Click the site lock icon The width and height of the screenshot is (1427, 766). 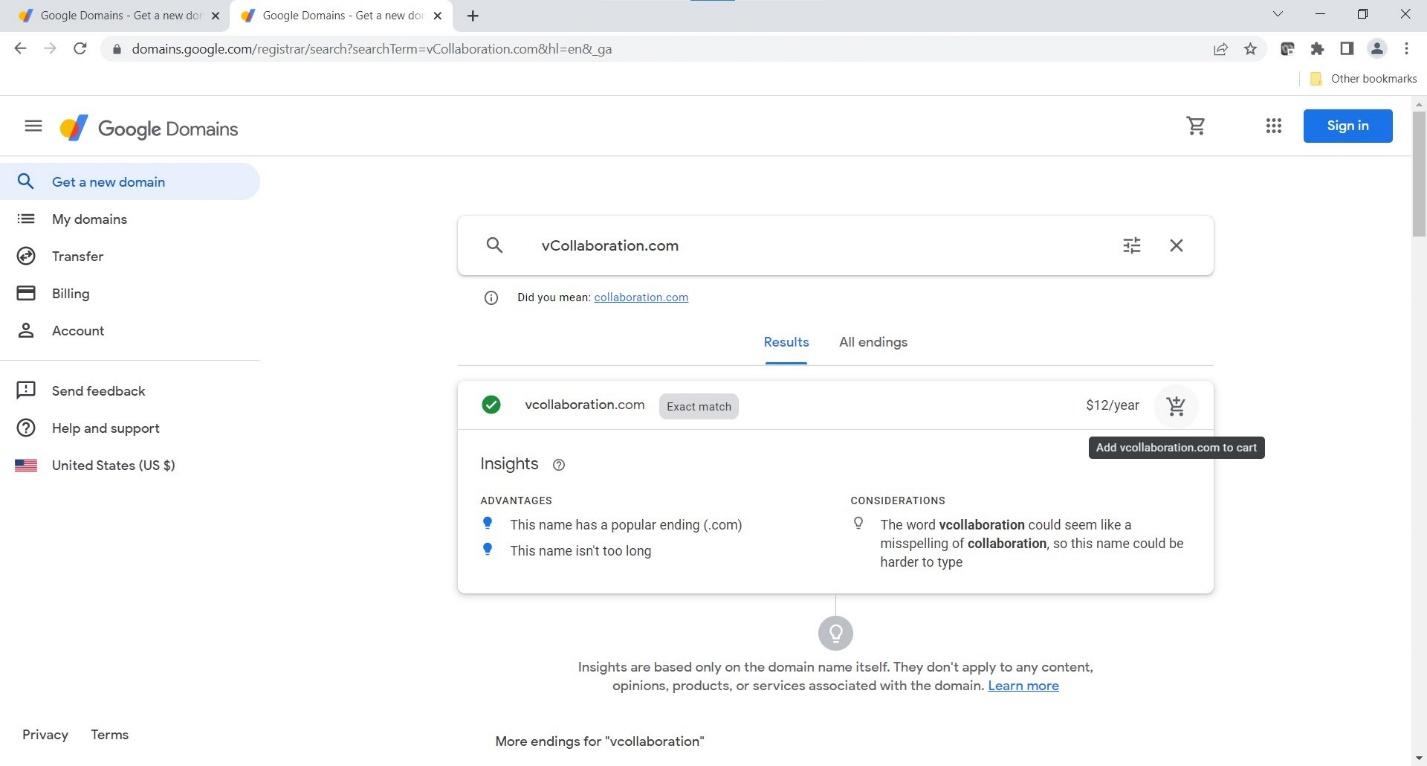[117, 48]
